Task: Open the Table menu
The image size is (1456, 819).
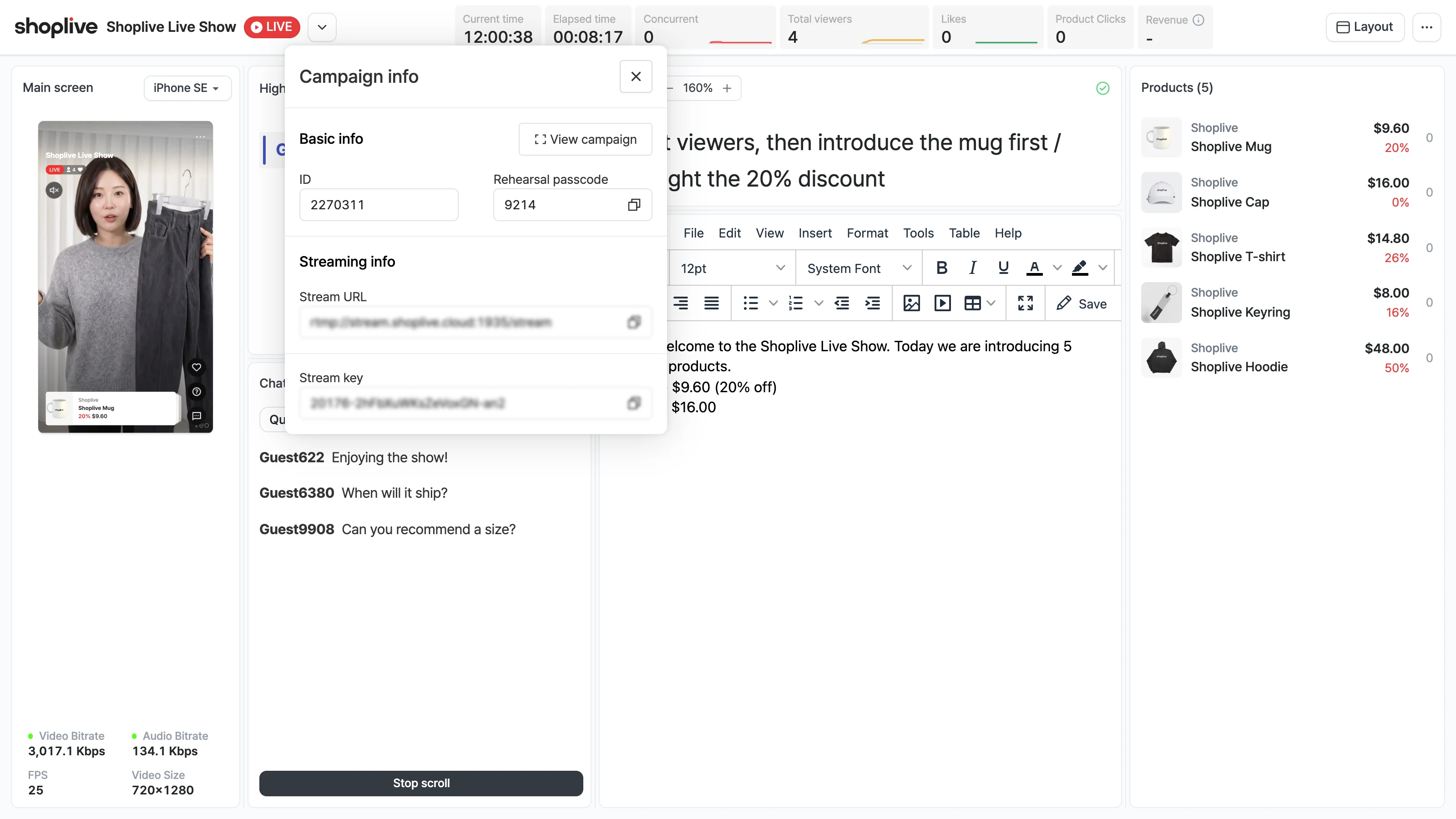Action: point(964,233)
